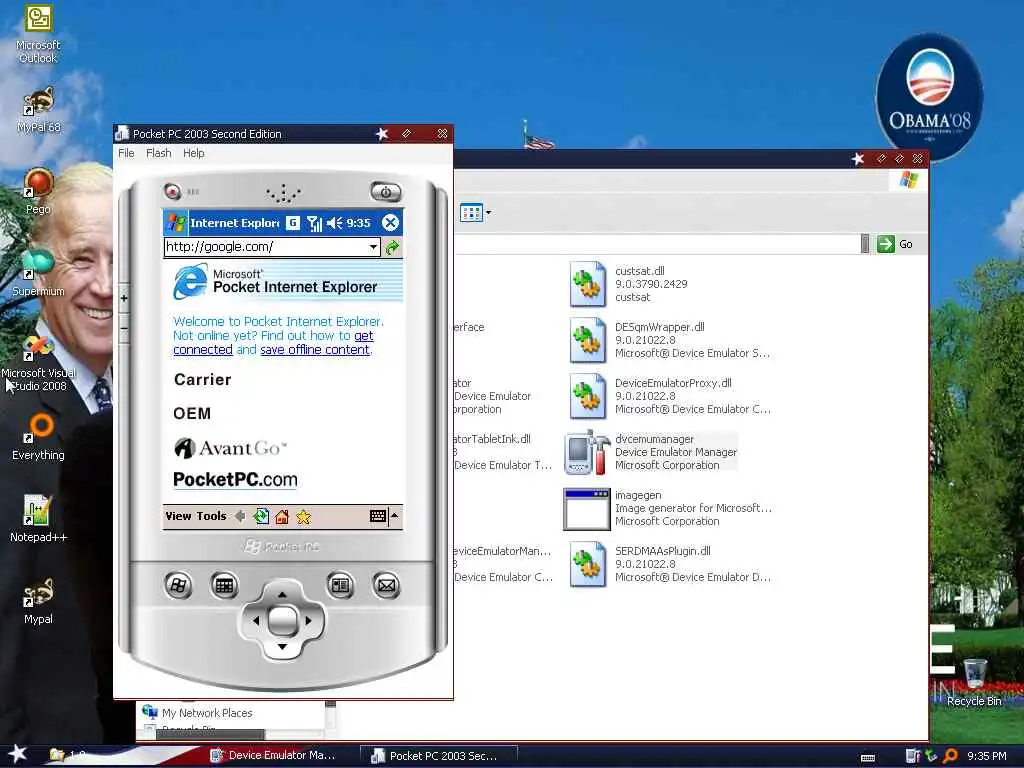This screenshot has height=768, width=1024.
Task: Close Pocket Internet Explorer with X button
Action: 390,223
